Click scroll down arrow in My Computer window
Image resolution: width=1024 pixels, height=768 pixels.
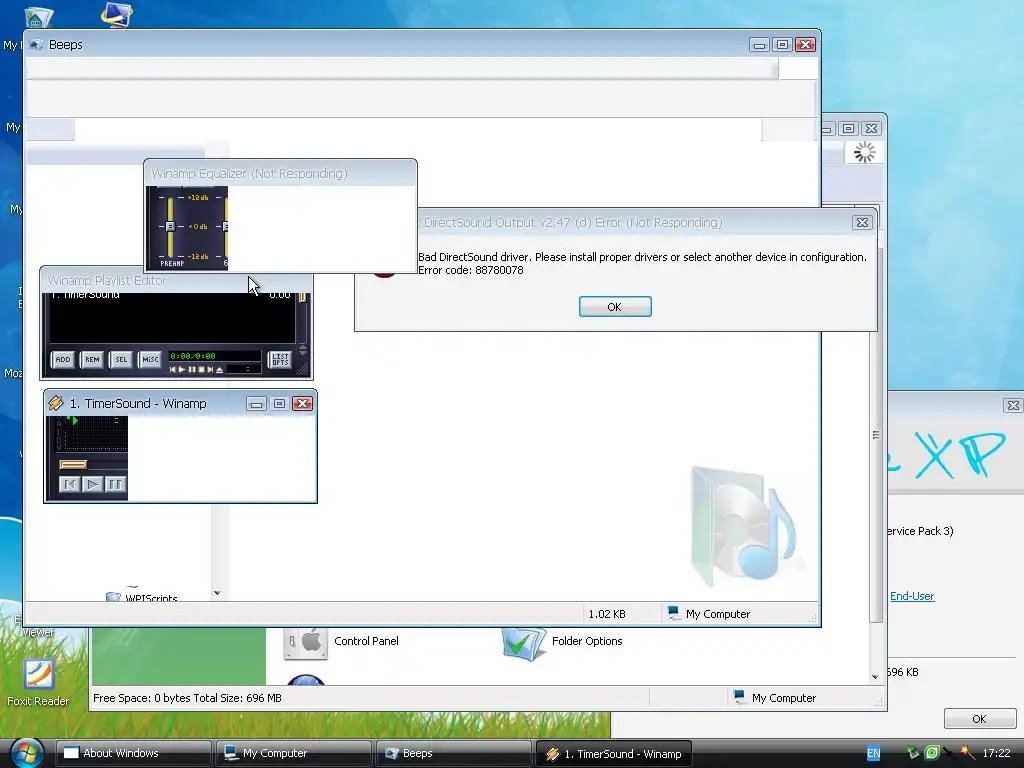[875, 677]
